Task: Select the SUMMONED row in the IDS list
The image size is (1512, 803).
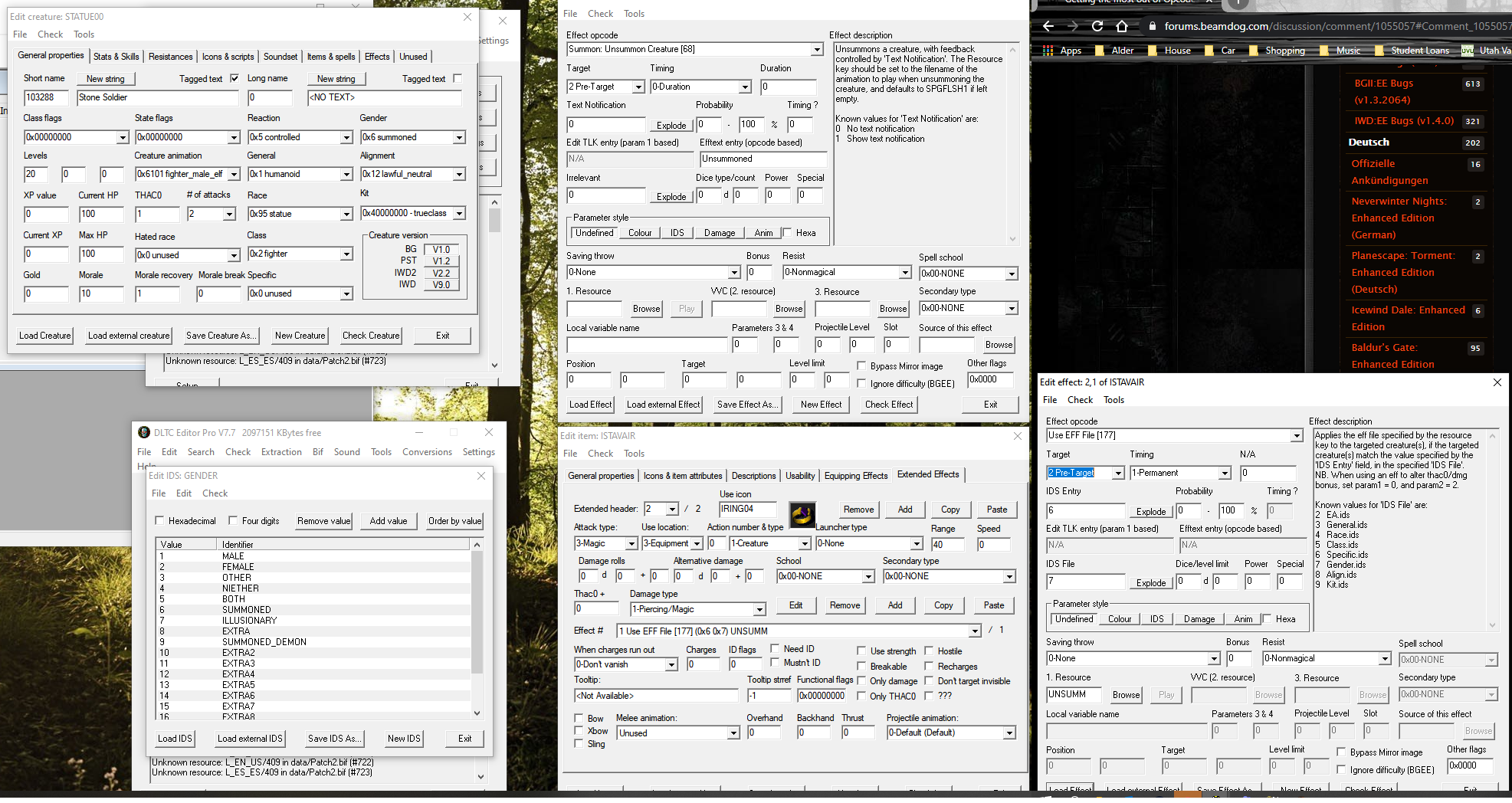Action: coord(313,610)
